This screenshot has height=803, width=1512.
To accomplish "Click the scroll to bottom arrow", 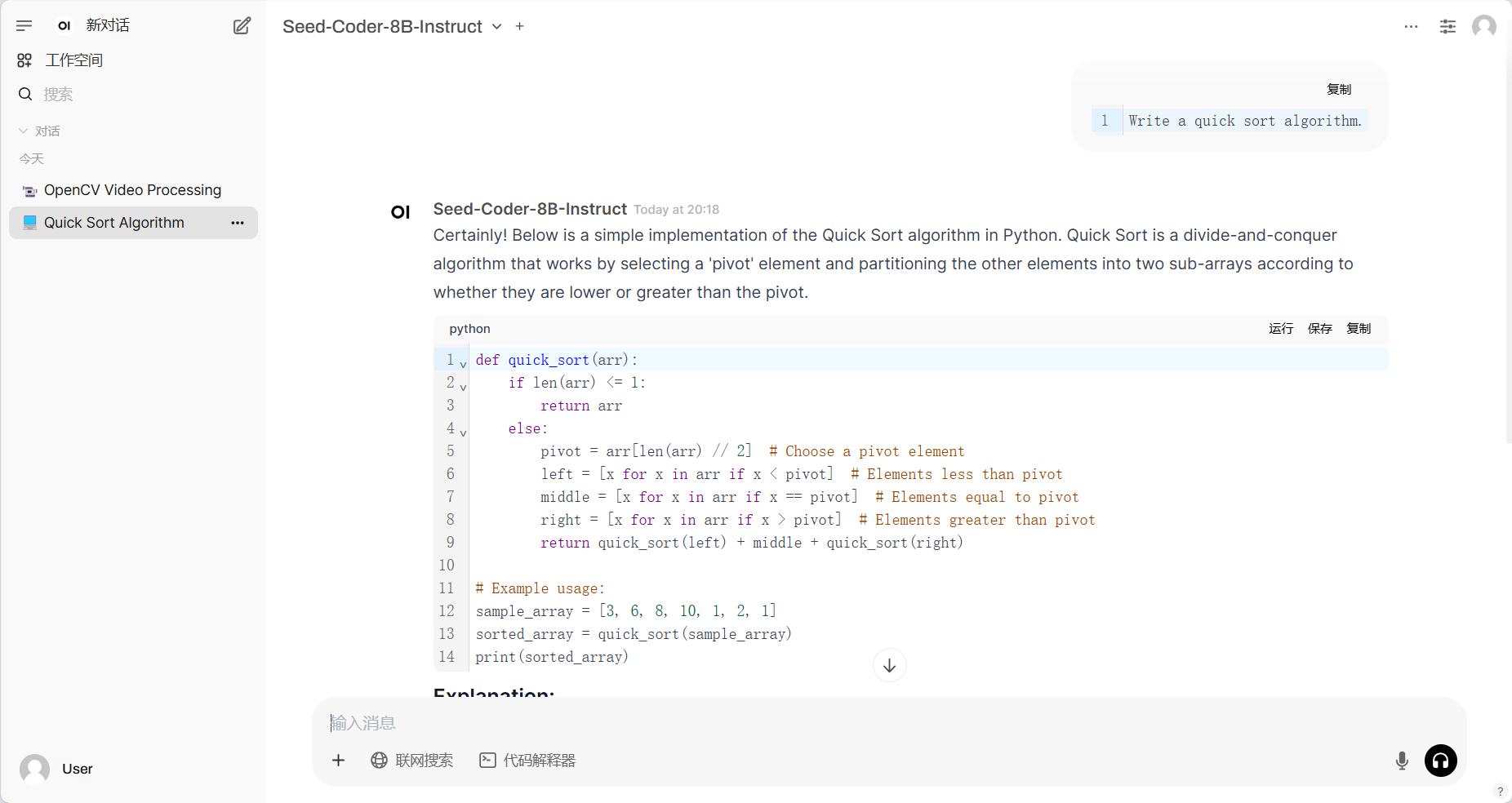I will (889, 666).
